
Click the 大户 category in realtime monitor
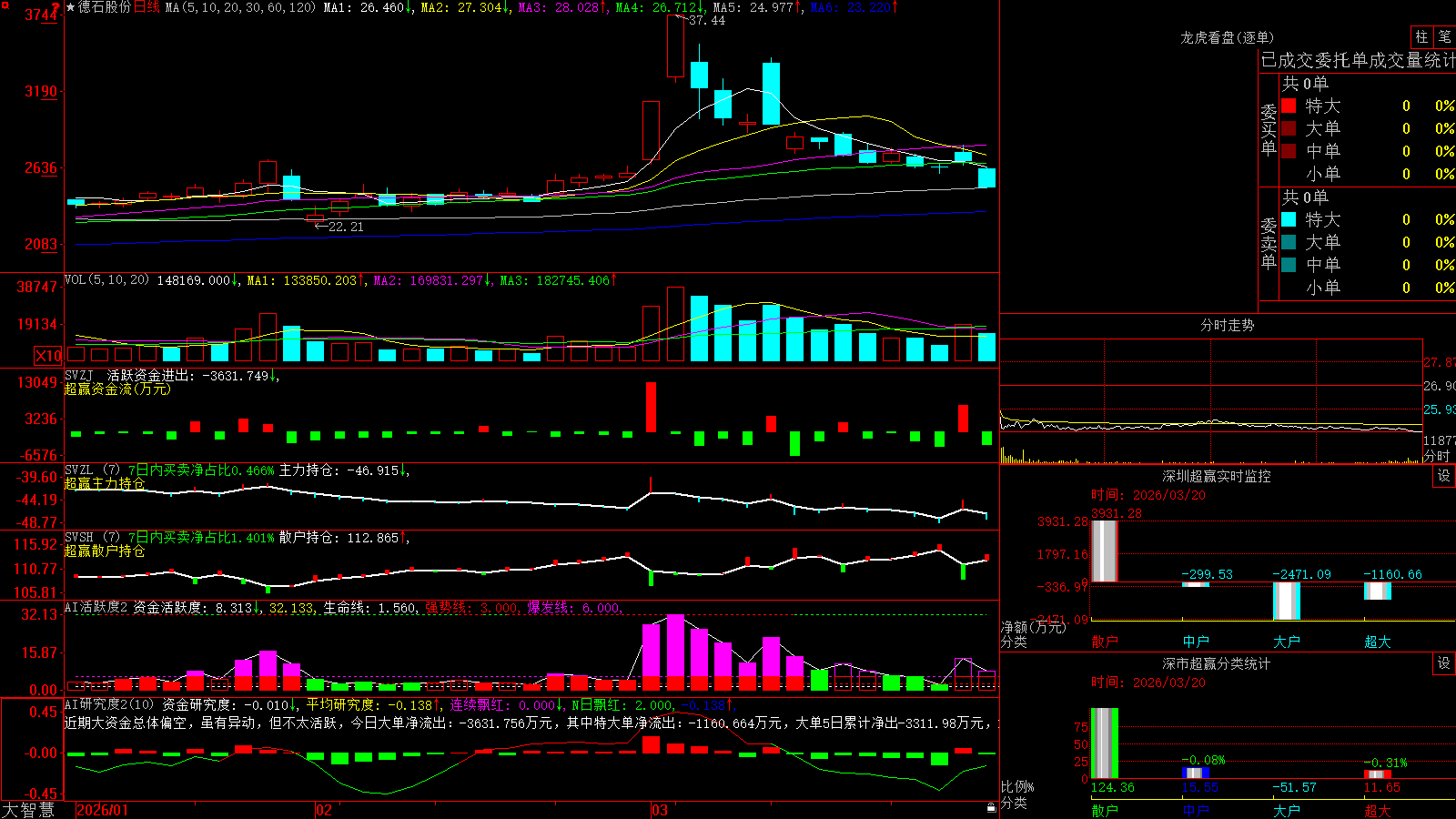pos(1287,642)
